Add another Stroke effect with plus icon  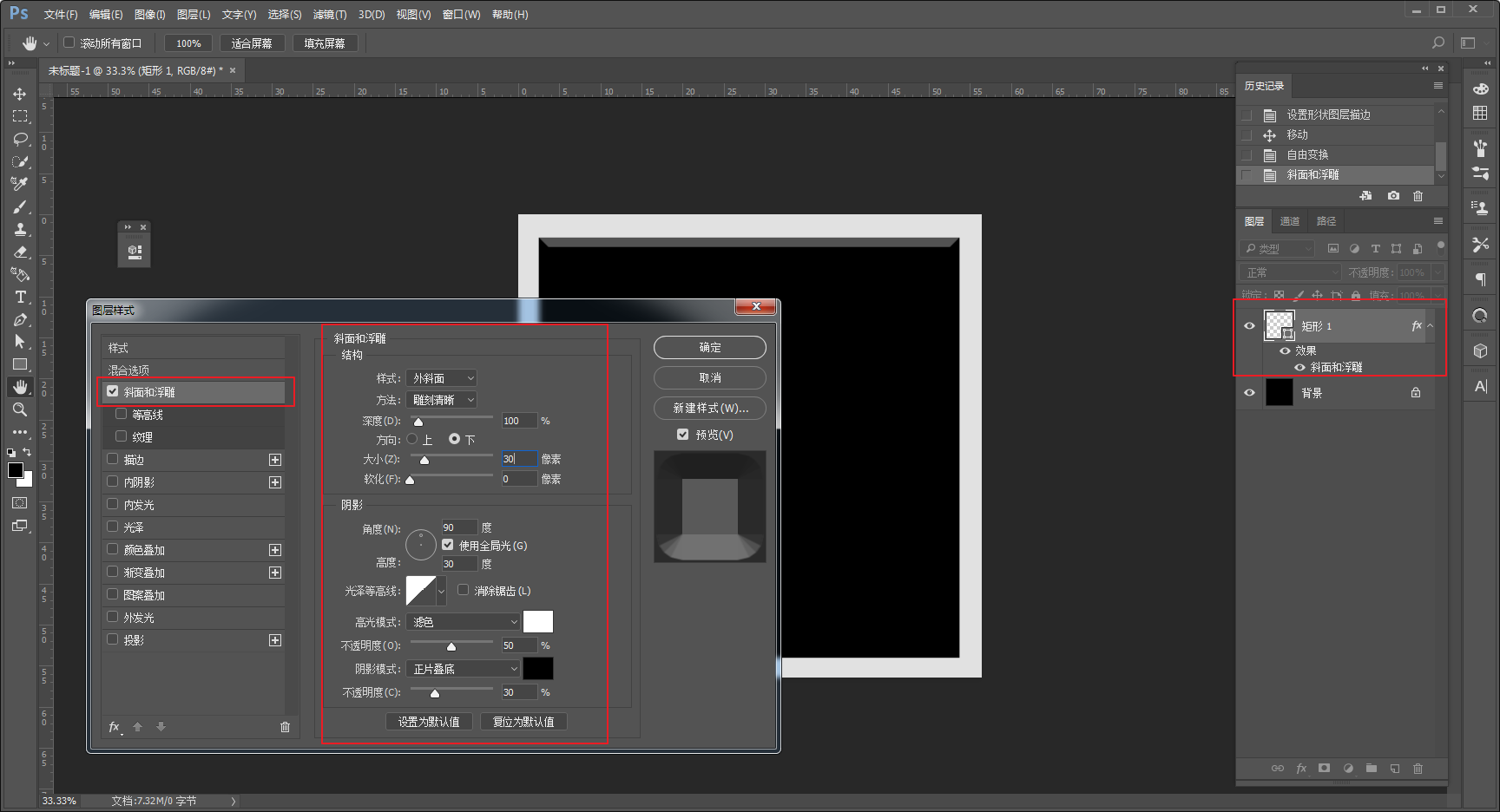(275, 460)
